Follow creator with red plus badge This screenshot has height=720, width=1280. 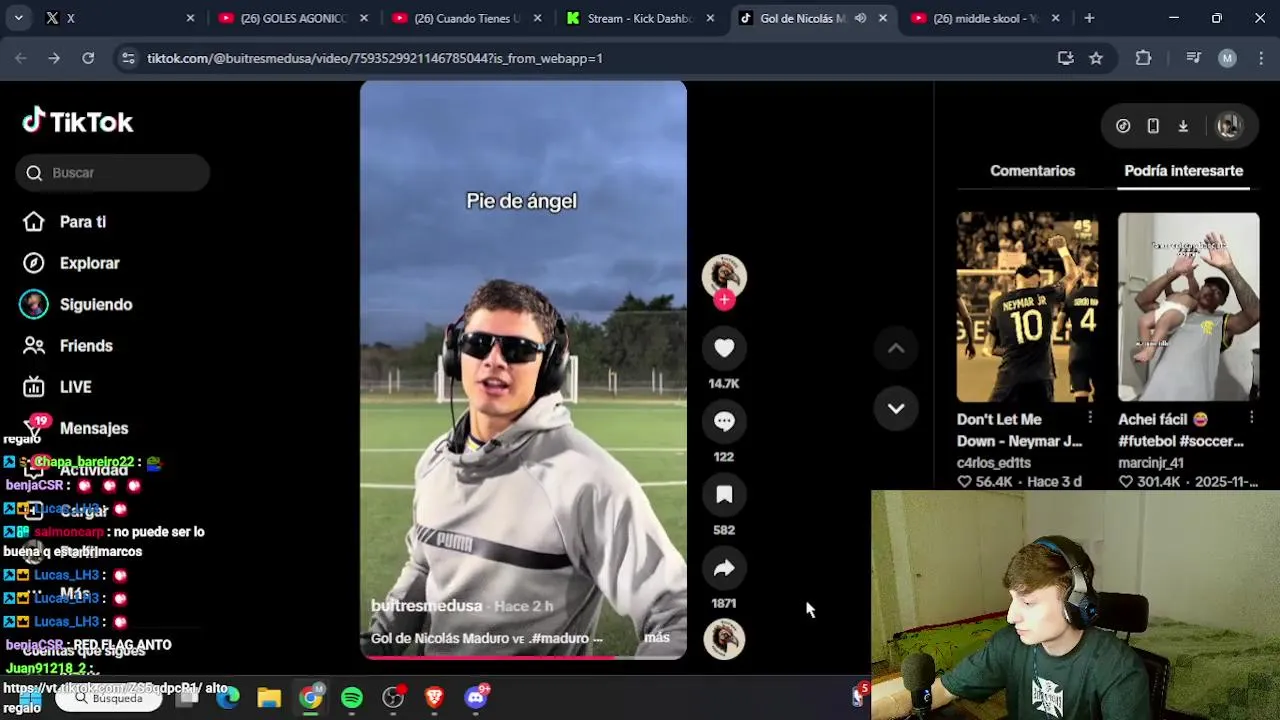pyautogui.click(x=724, y=299)
